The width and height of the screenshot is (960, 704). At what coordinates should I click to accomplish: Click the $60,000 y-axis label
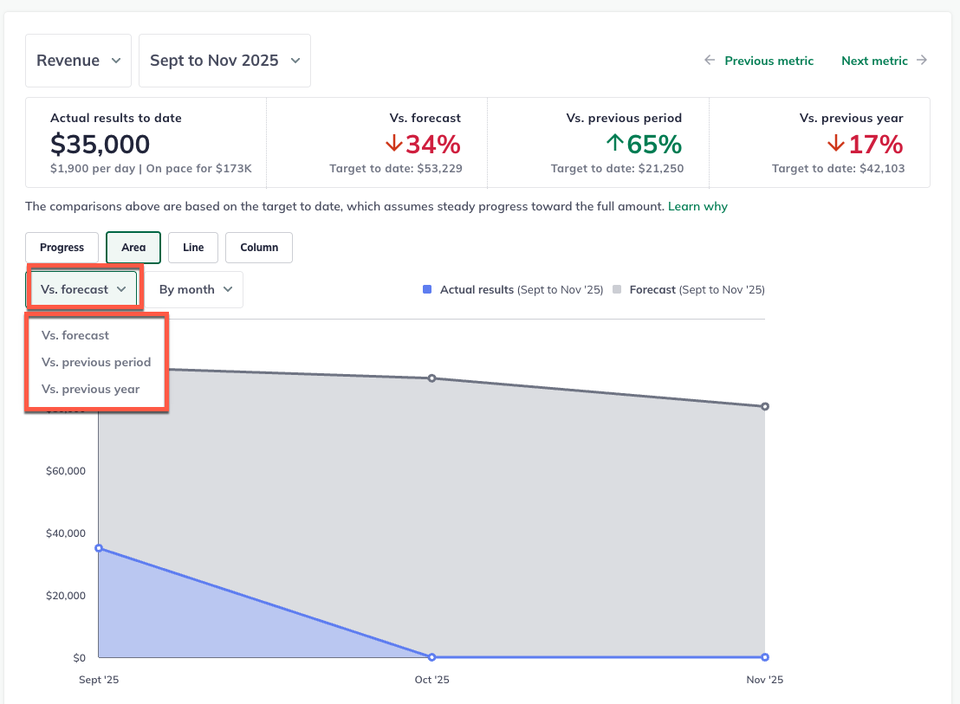(66, 471)
